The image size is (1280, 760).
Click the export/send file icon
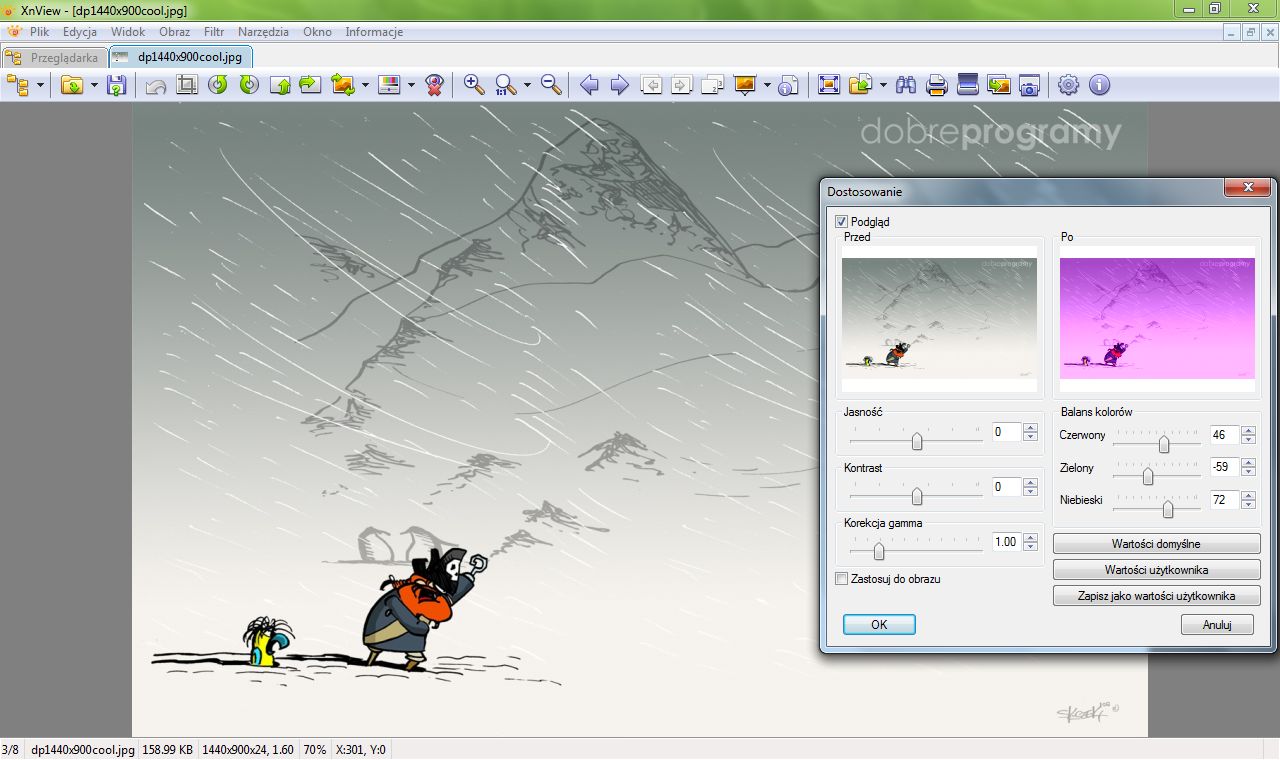860,85
